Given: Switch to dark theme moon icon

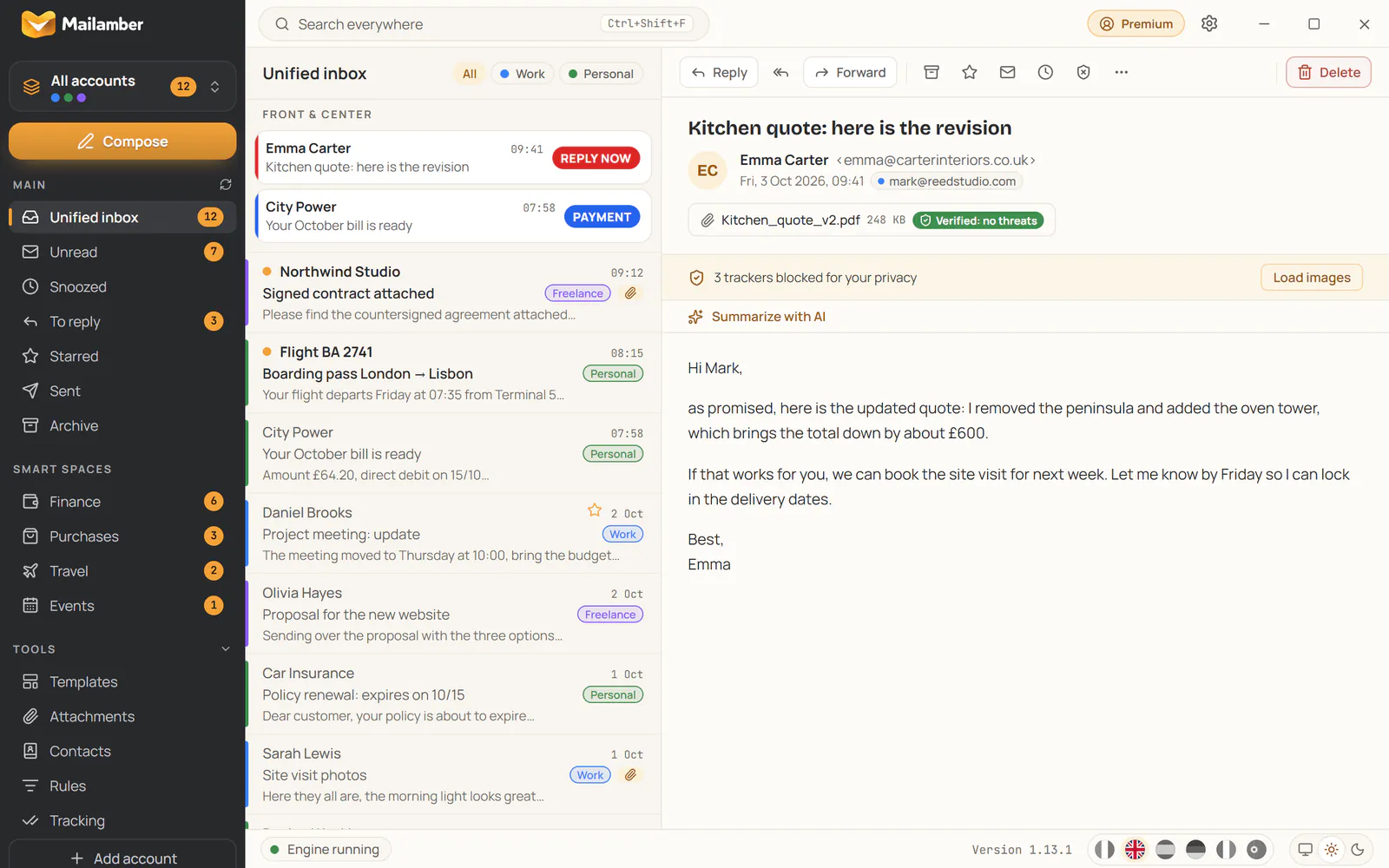Looking at the screenshot, I should pos(1358,850).
